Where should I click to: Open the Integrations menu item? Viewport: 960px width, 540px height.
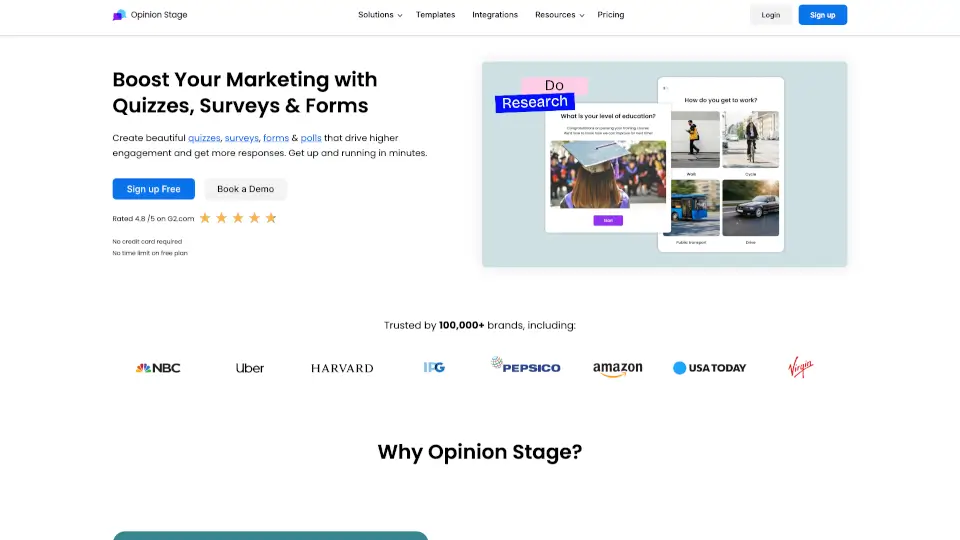point(495,15)
